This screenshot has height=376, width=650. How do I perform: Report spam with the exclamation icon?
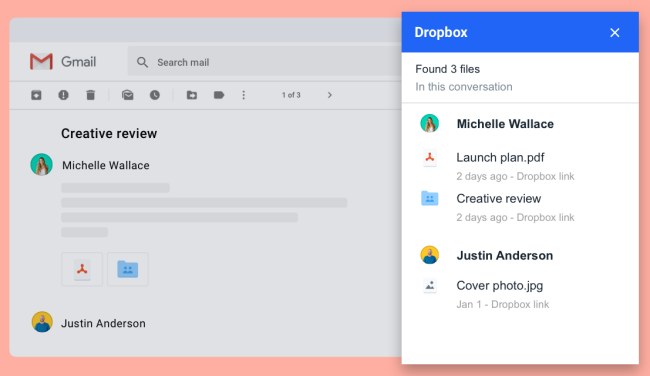point(63,95)
